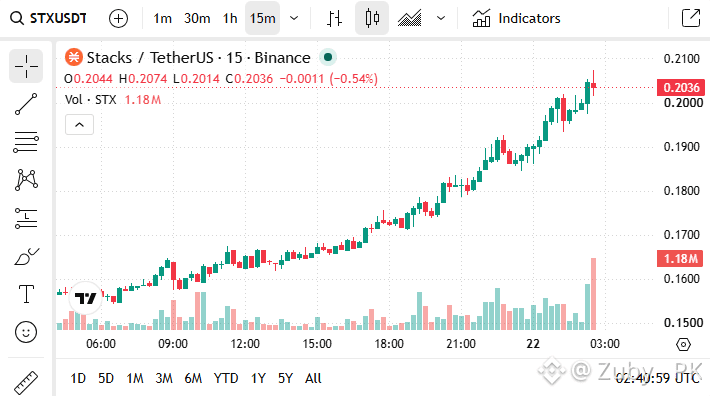Viewport: 710px width, 396px height.
Task: Select the text annotation tool
Action: point(26,294)
